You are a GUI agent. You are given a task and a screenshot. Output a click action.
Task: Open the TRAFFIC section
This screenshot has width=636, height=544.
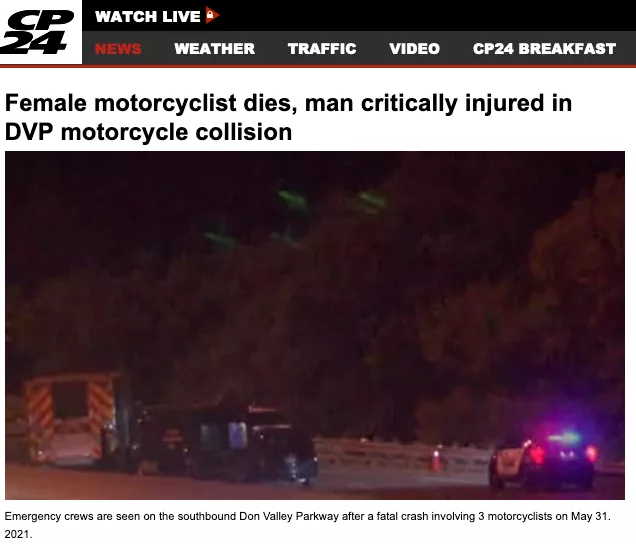coord(322,49)
